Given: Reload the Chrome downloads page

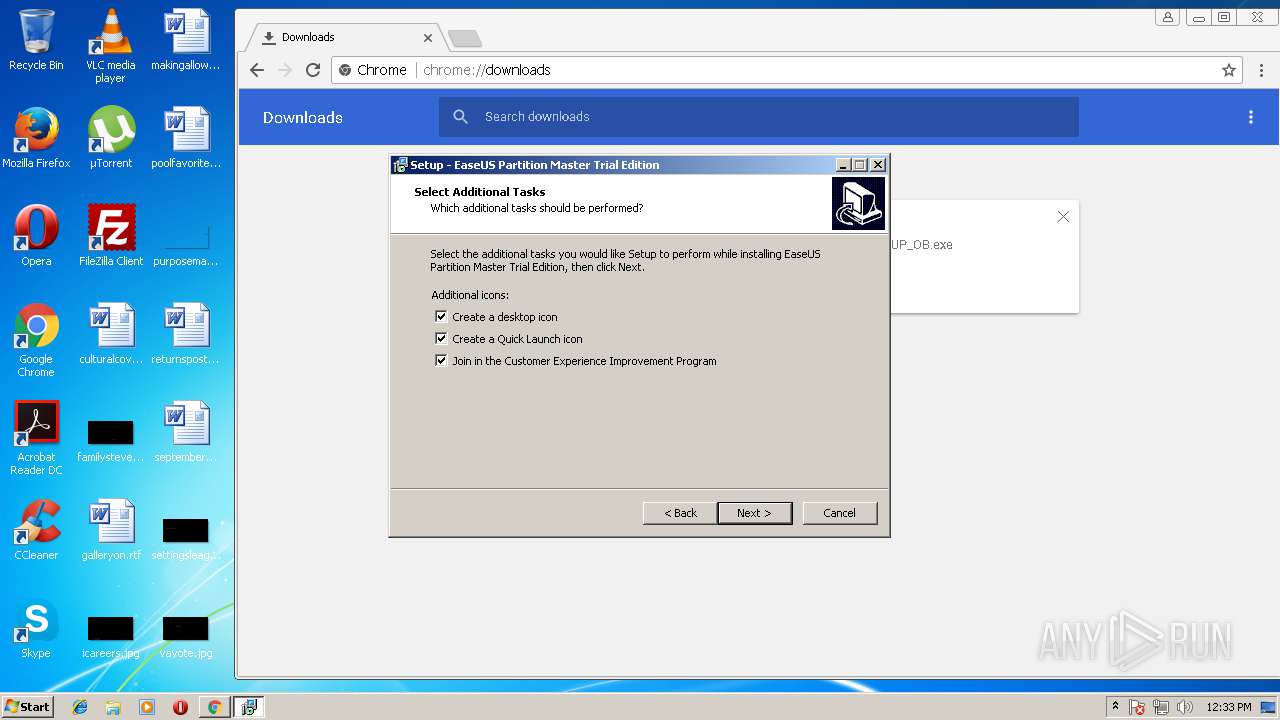Looking at the screenshot, I should [x=313, y=70].
